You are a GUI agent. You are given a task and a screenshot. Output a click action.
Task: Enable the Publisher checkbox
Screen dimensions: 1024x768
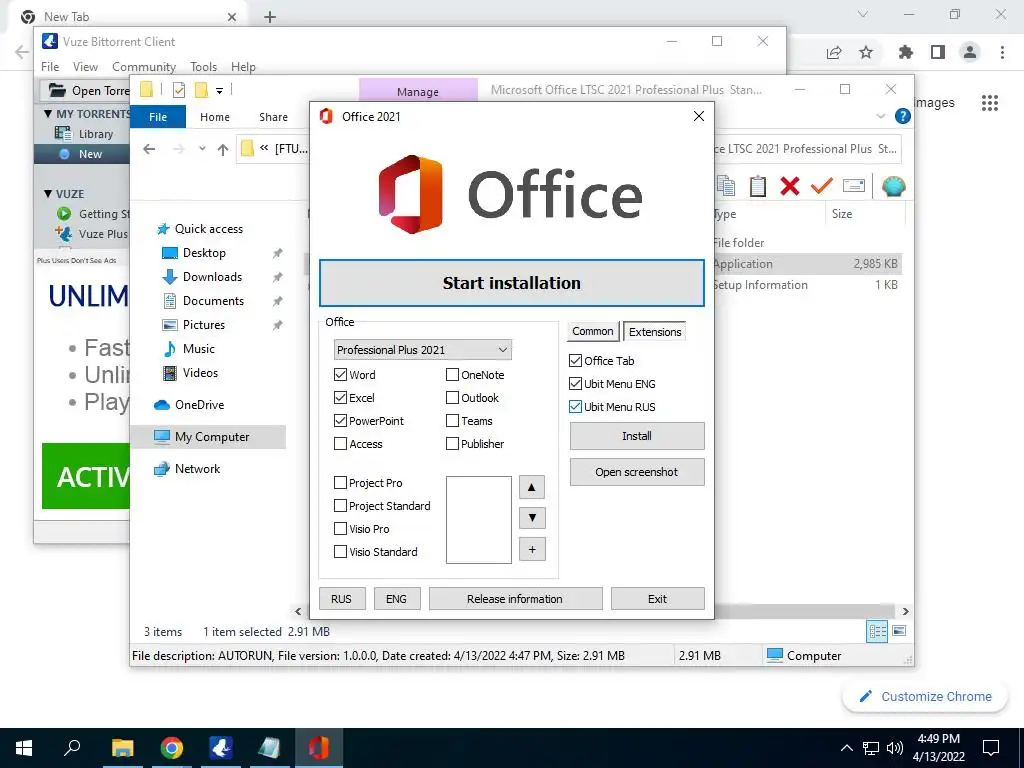point(452,444)
